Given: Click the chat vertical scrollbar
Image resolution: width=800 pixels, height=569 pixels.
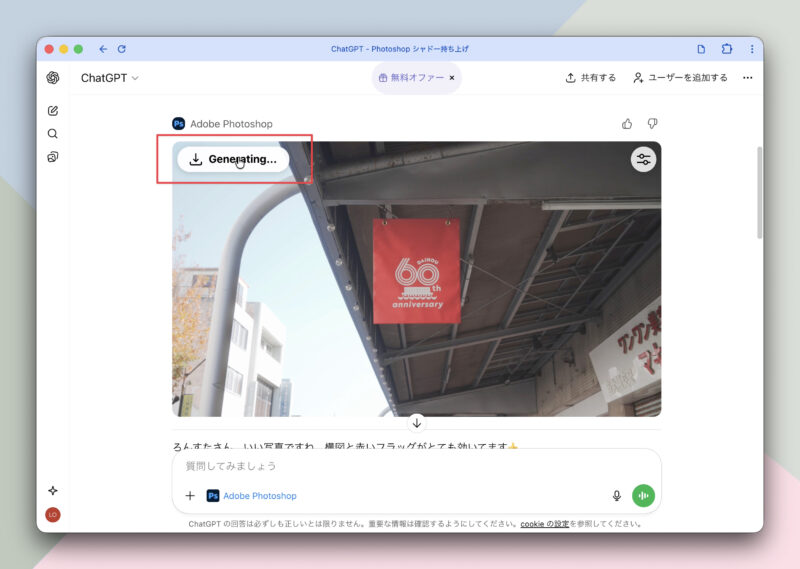Looking at the screenshot, I should pyautogui.click(x=760, y=193).
